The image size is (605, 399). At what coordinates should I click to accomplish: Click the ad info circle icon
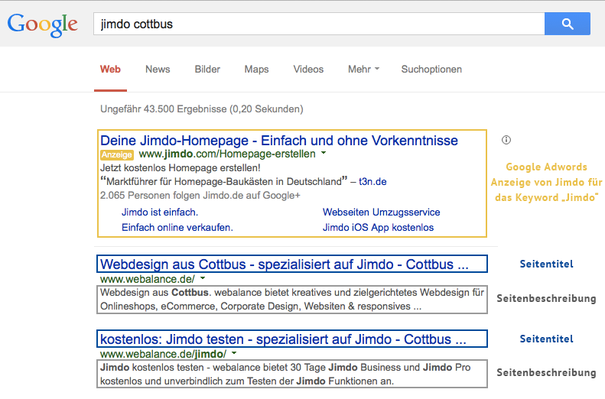tap(506, 140)
